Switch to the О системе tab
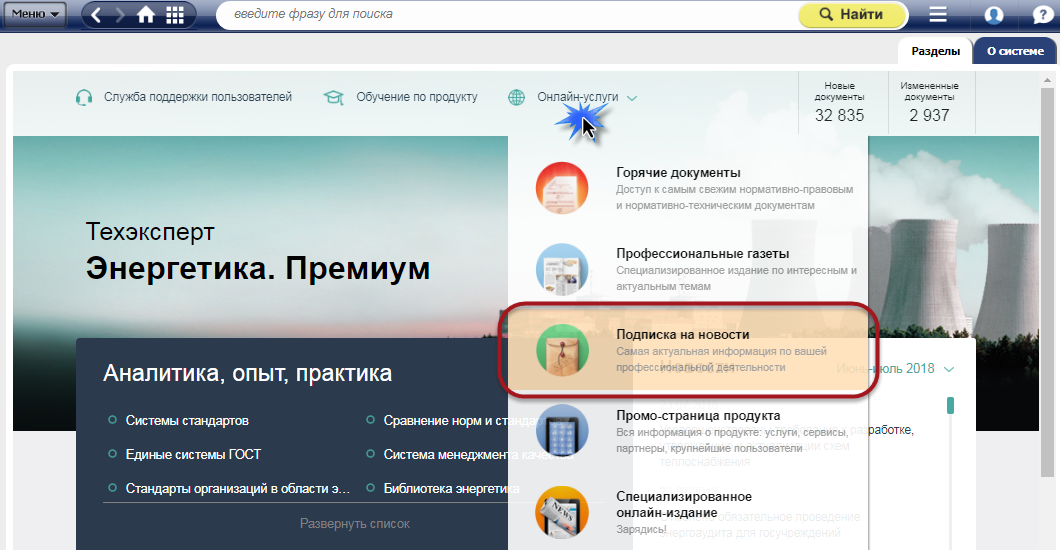1060x550 pixels. (1014, 51)
